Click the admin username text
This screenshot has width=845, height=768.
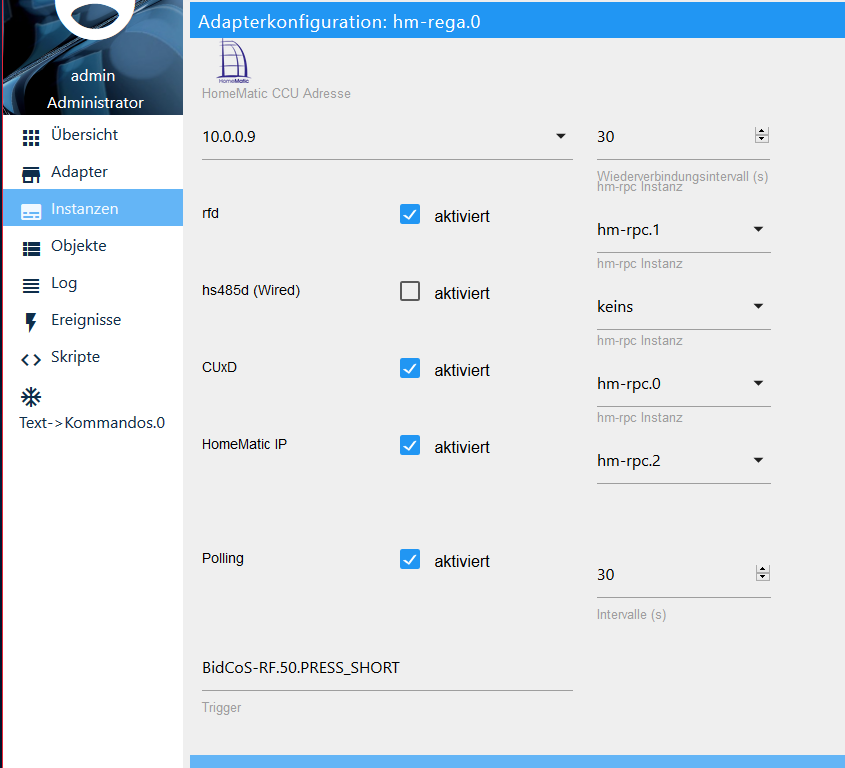point(93,76)
